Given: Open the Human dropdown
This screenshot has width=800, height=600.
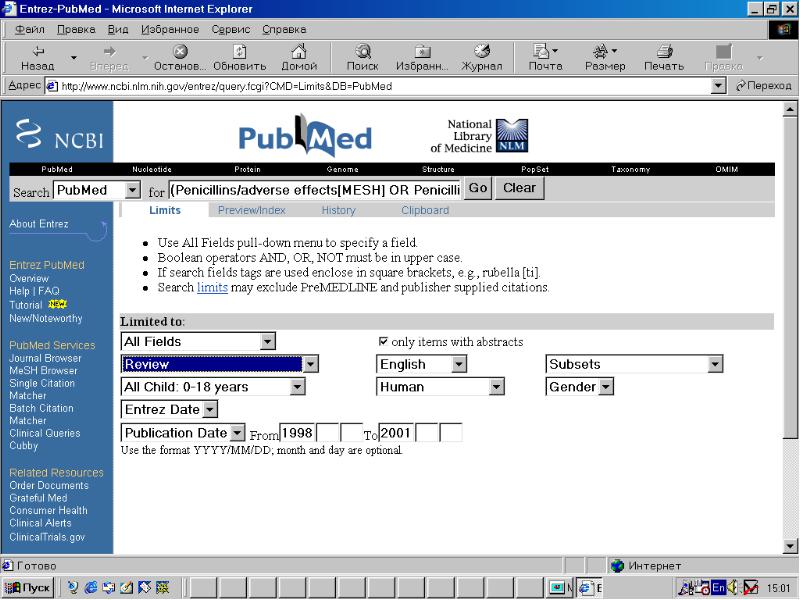Looking at the screenshot, I should pyautogui.click(x=440, y=387).
